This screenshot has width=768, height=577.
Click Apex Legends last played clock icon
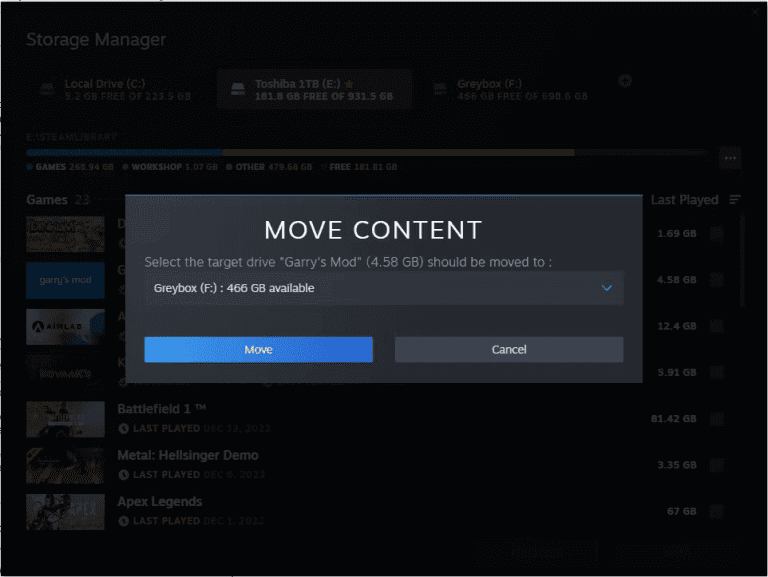click(x=123, y=521)
